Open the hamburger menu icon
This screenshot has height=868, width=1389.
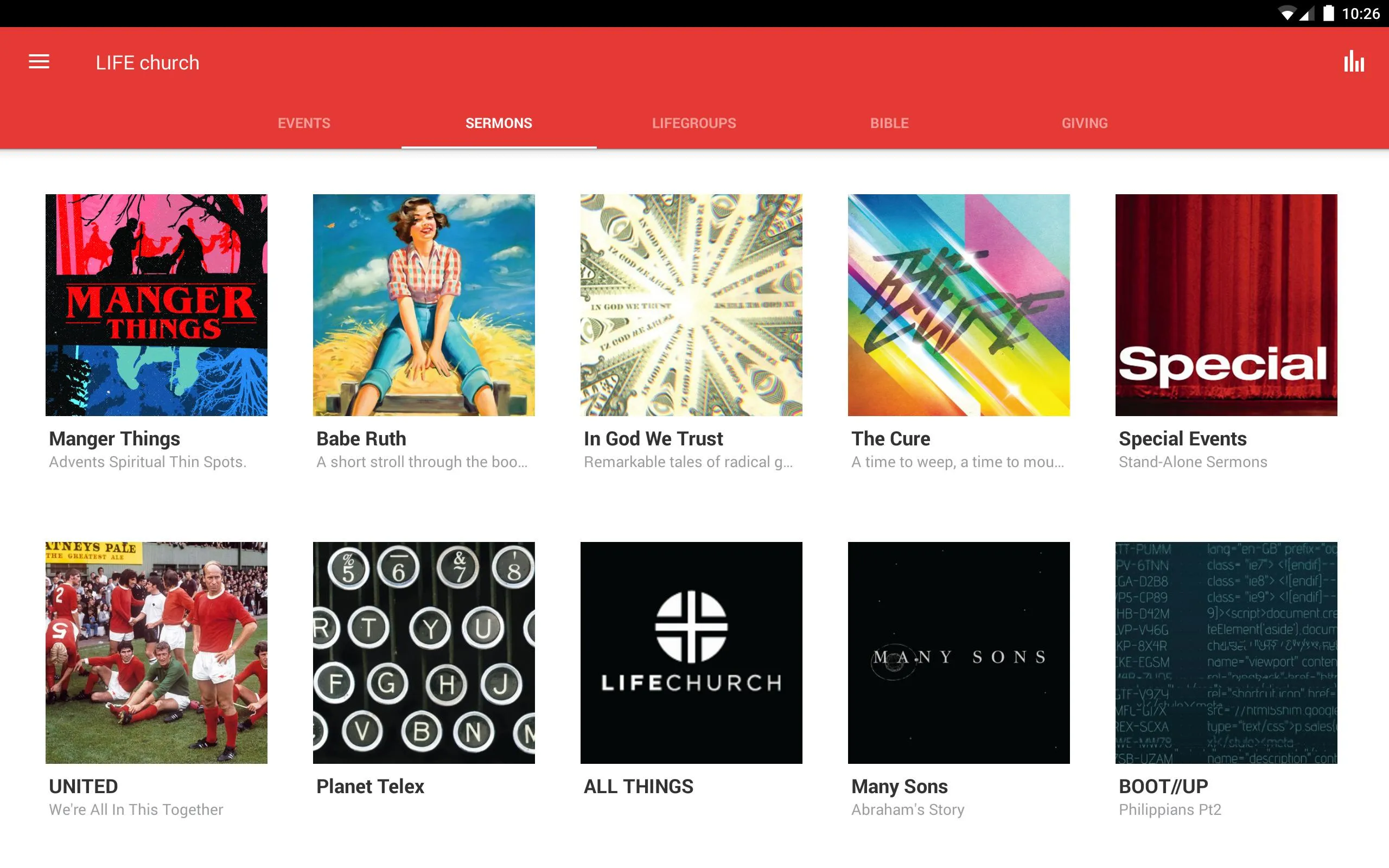(40, 62)
